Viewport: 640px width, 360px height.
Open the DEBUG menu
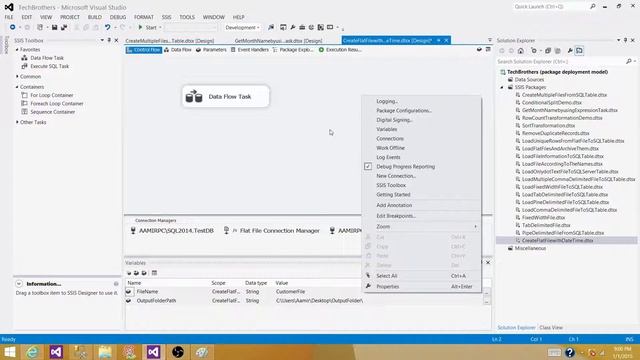pos(118,17)
